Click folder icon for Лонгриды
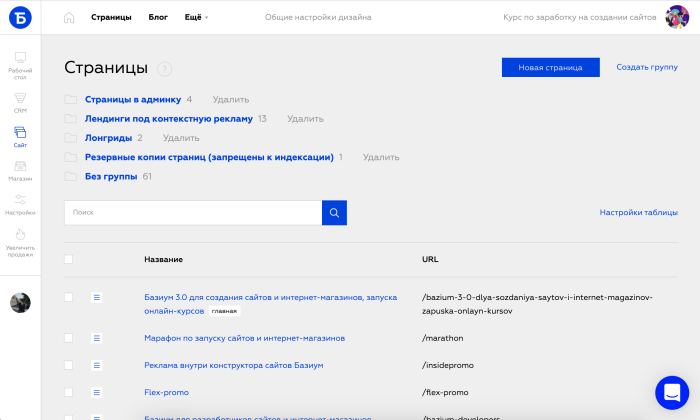700x420 pixels. tap(71, 137)
